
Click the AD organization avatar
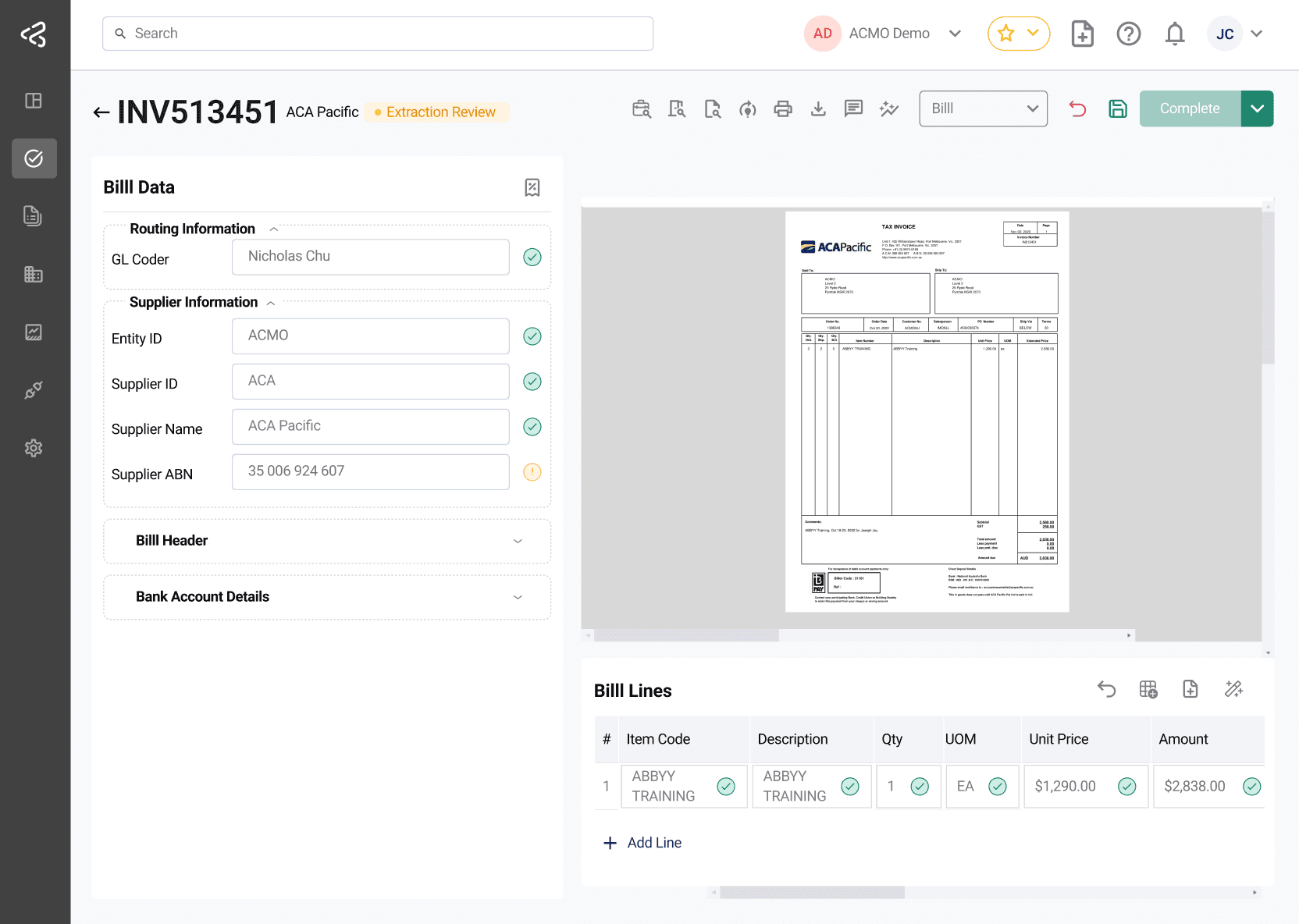[823, 34]
